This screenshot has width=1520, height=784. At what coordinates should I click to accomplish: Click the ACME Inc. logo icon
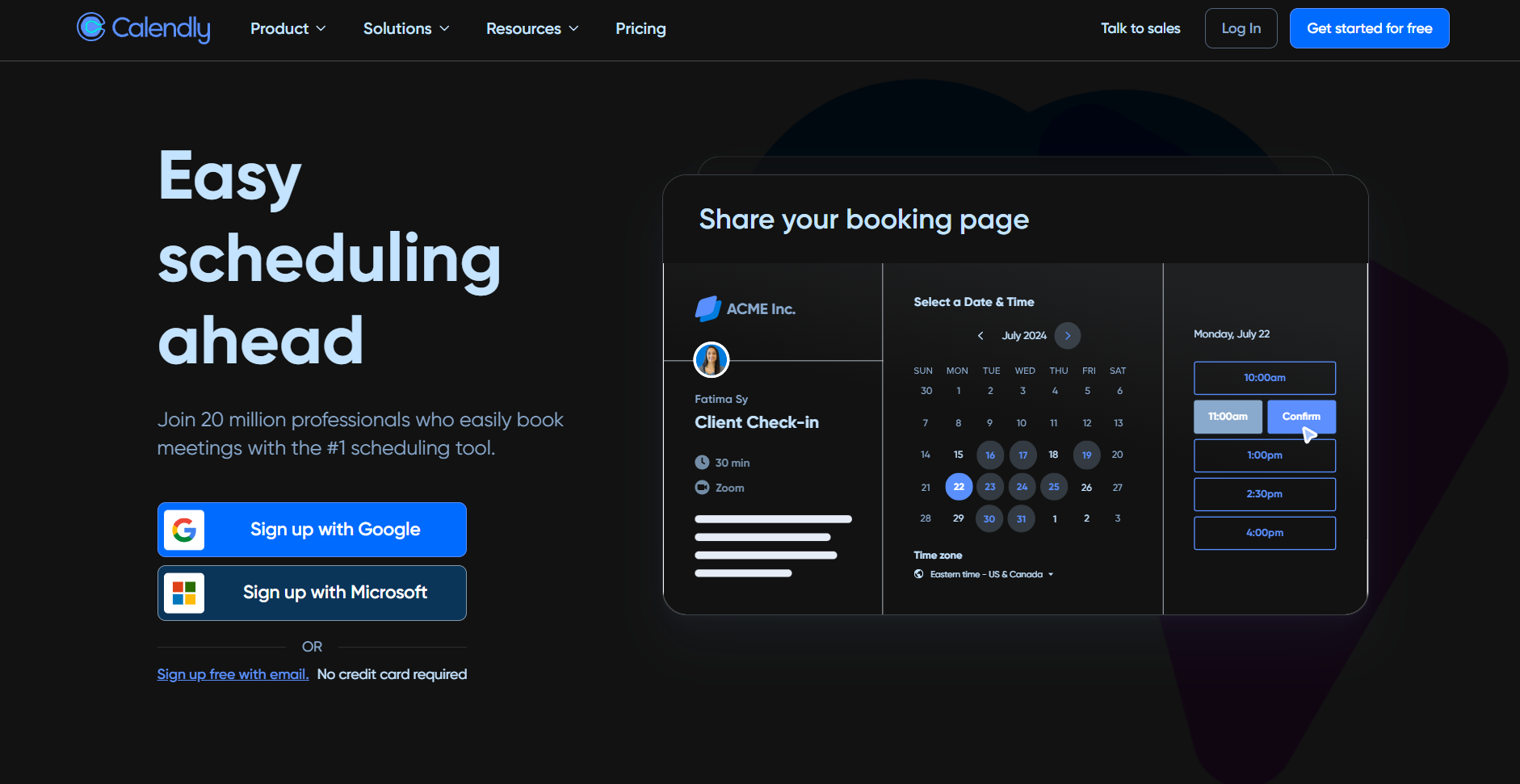coord(708,308)
